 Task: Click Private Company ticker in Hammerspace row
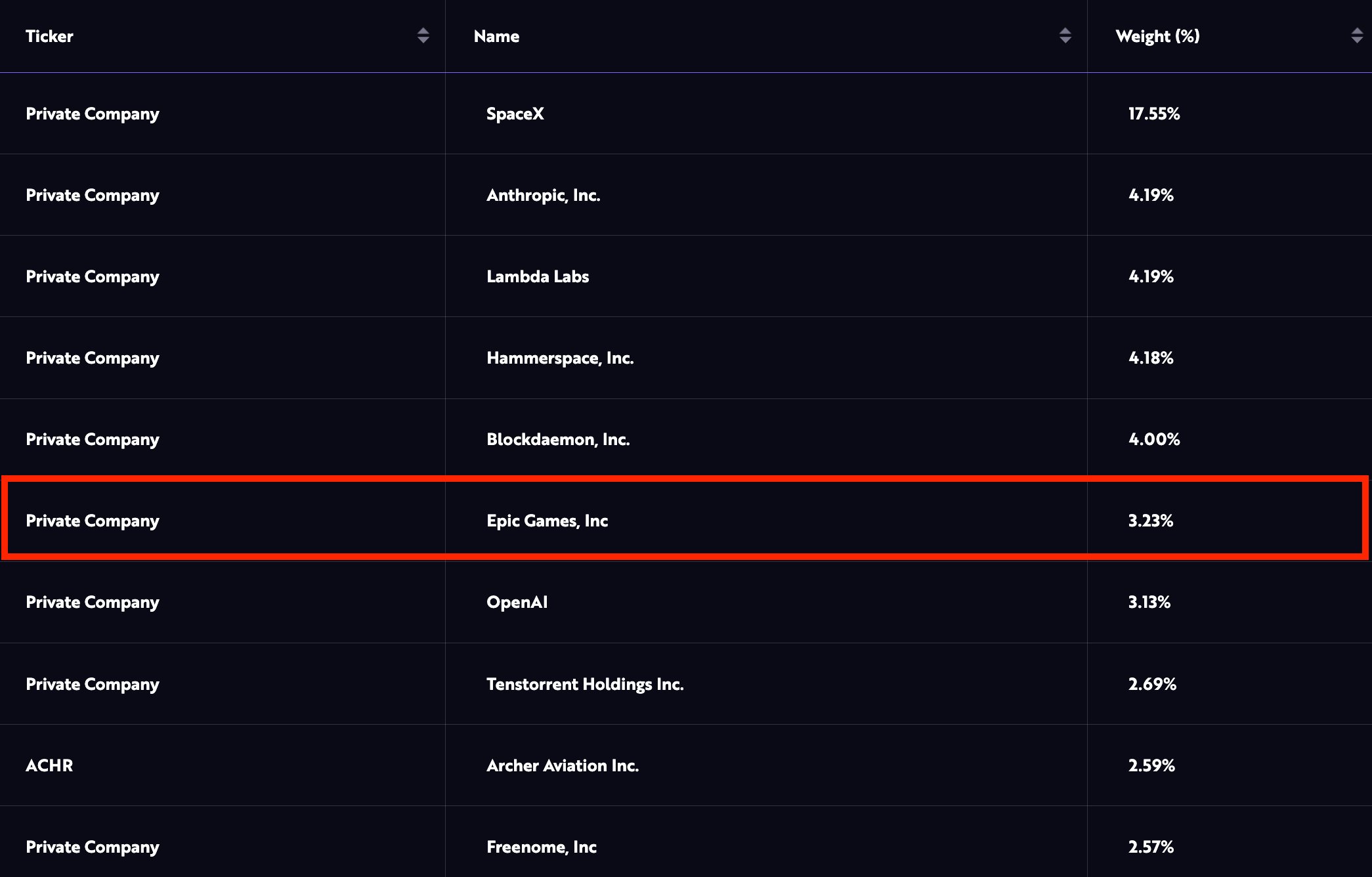pos(93,358)
